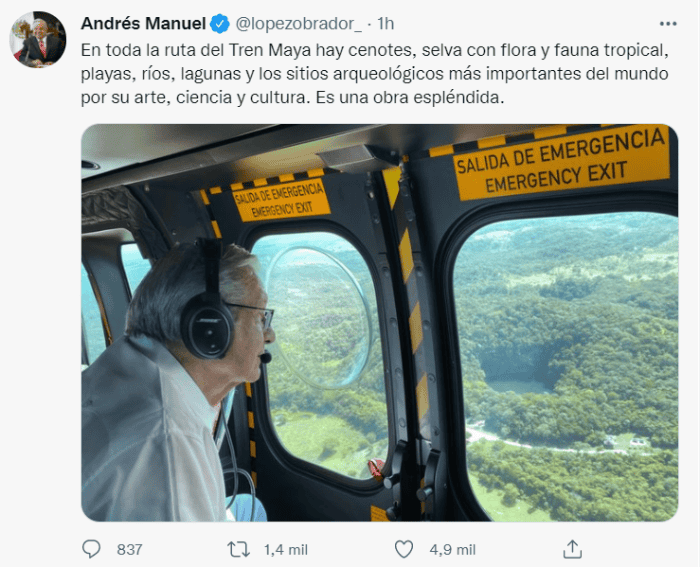Click the 837 replies count
Image resolution: width=700 pixels, height=567 pixels.
click(x=129, y=550)
